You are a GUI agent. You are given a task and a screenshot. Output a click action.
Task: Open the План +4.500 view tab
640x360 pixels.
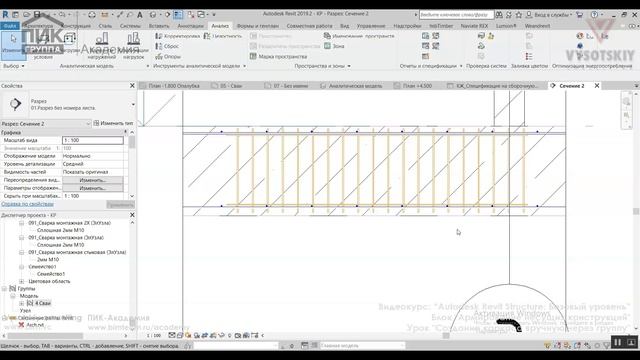click(x=417, y=86)
